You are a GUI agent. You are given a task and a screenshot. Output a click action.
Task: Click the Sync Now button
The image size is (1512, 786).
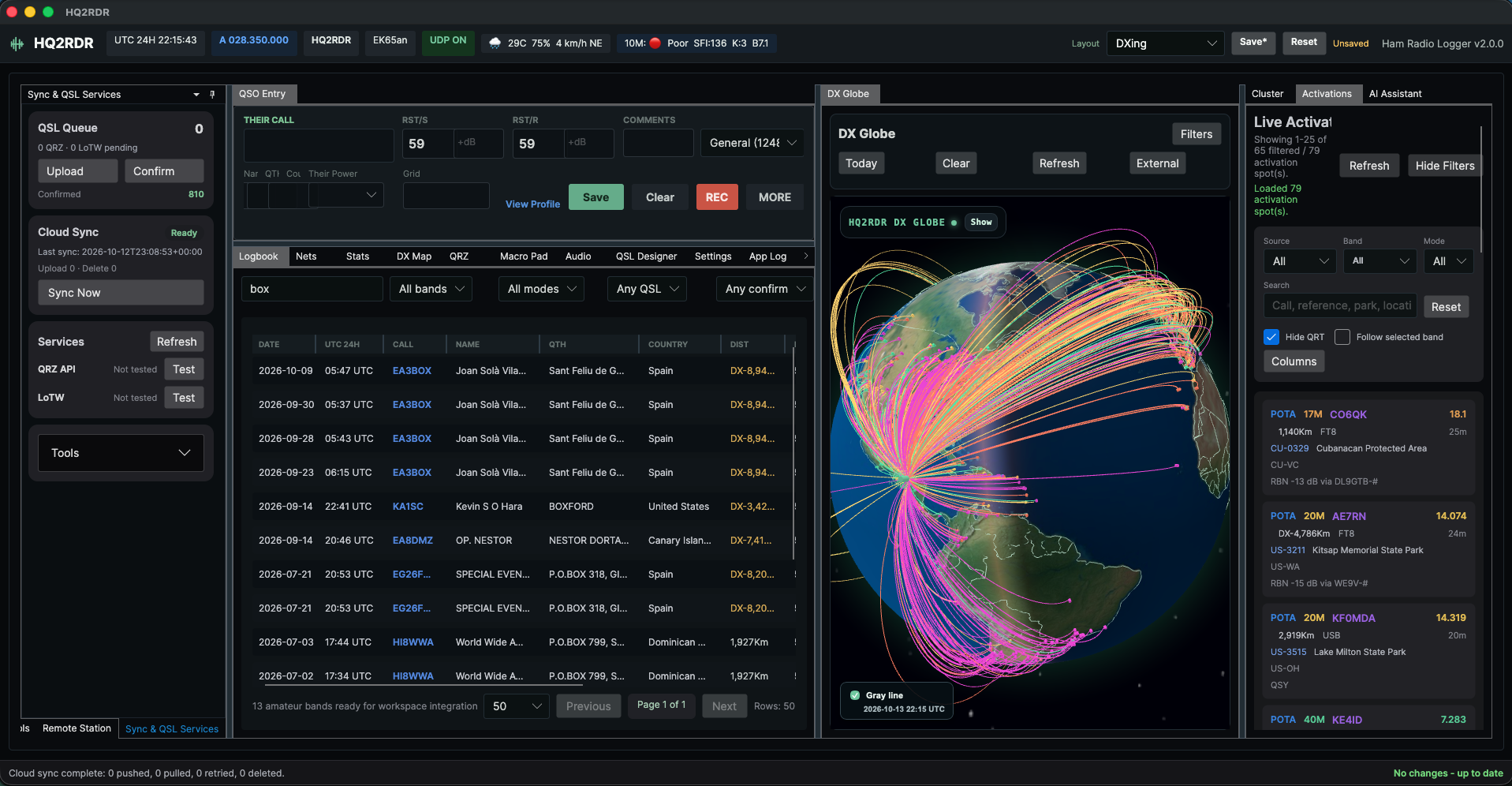[x=121, y=293]
